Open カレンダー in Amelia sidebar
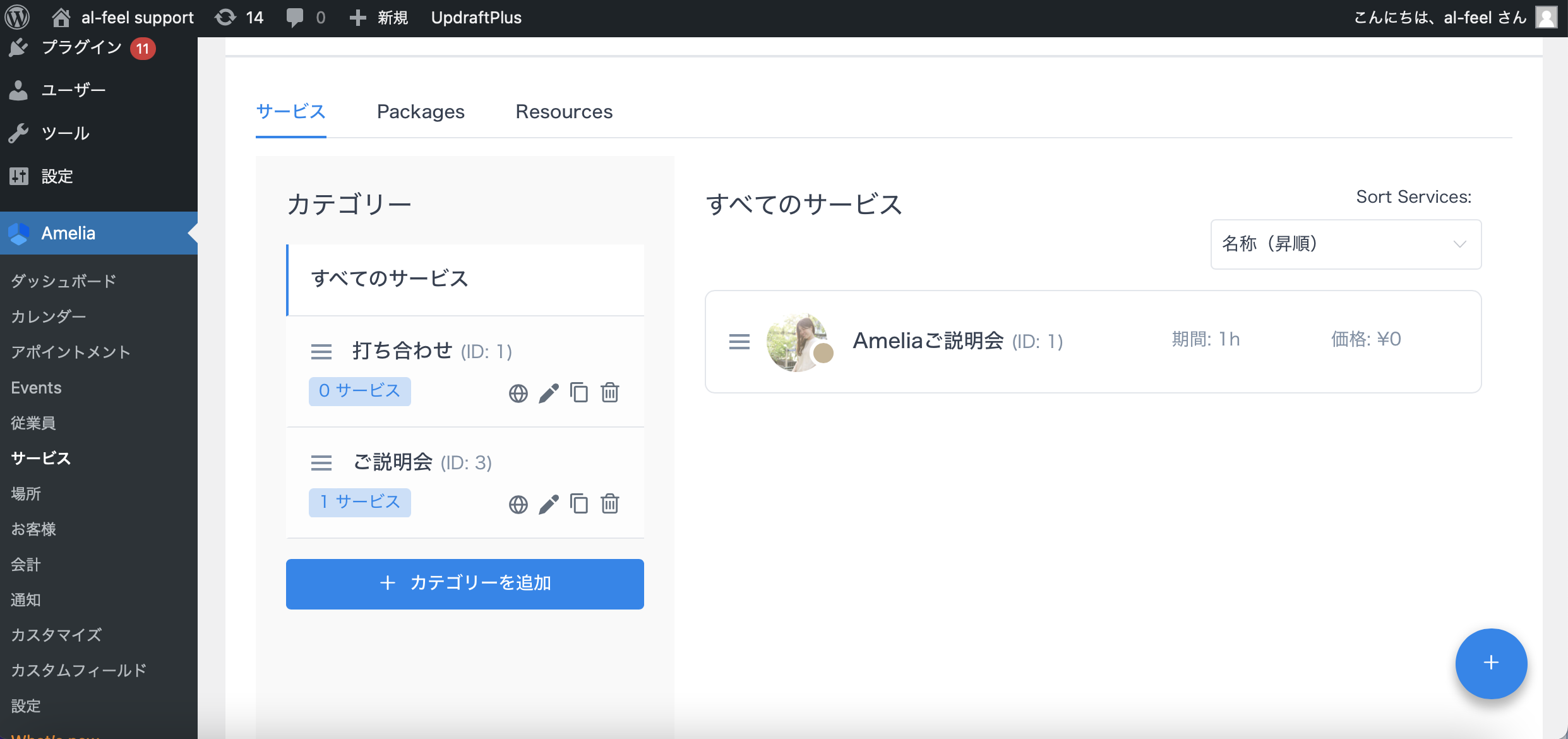The image size is (1568, 739). pyautogui.click(x=49, y=316)
